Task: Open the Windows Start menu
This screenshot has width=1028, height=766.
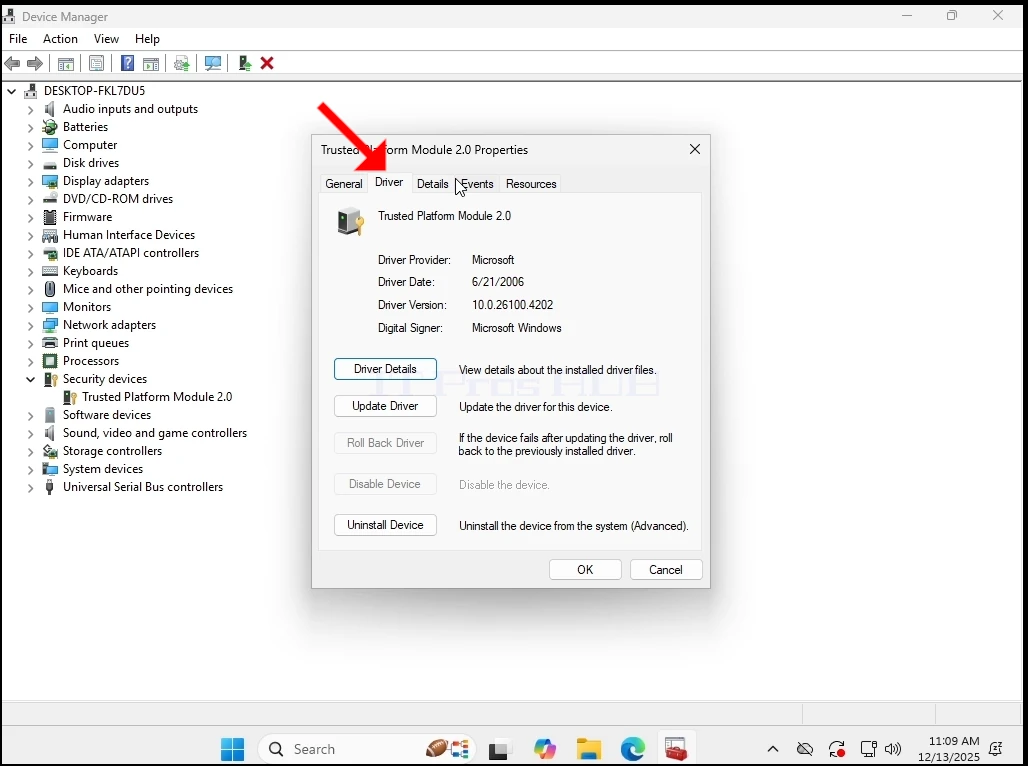Action: tap(233, 749)
